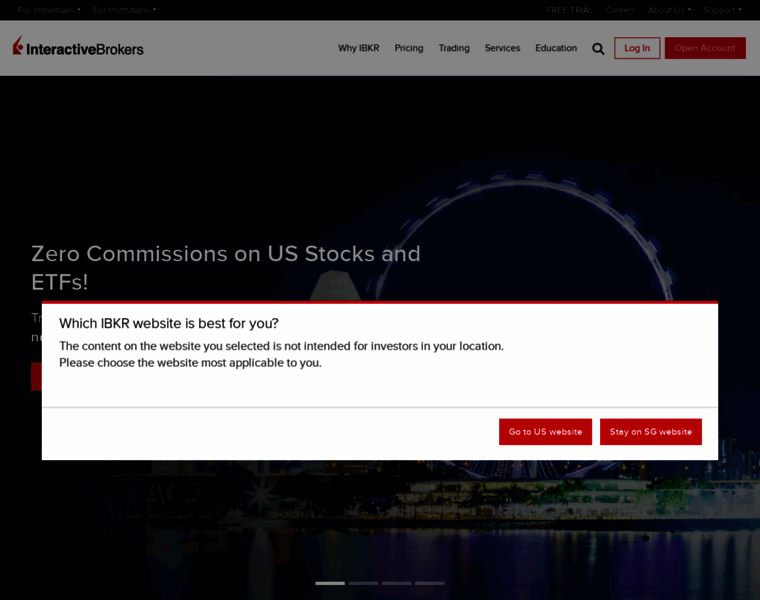Open the Pricing menu
Viewport: 760px width, 600px height.
[x=409, y=48]
